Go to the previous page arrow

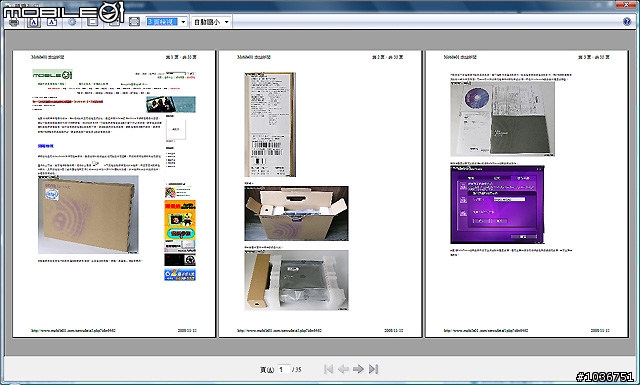(343, 369)
